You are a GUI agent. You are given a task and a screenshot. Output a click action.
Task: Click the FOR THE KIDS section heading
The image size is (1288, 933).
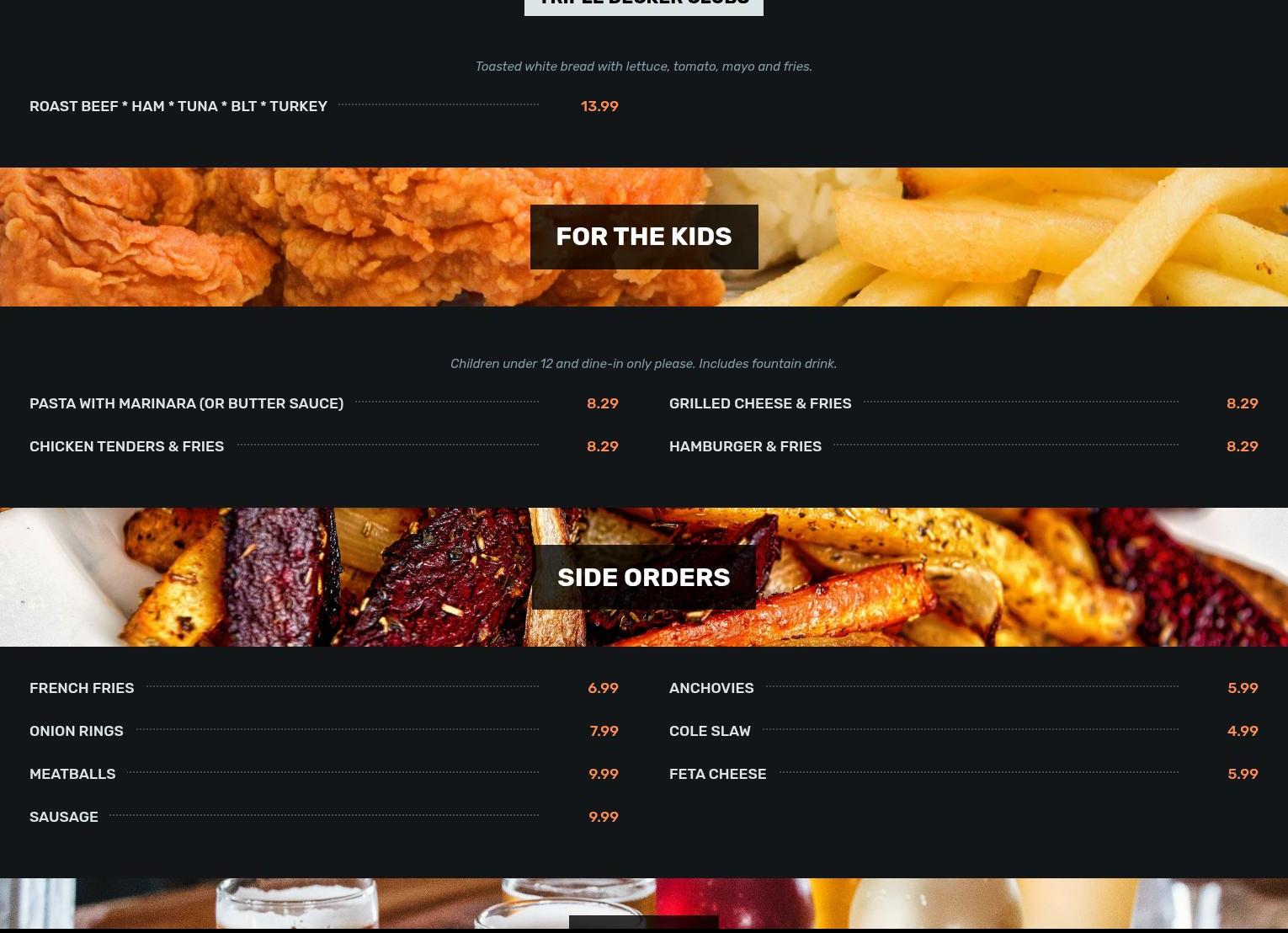click(x=644, y=237)
